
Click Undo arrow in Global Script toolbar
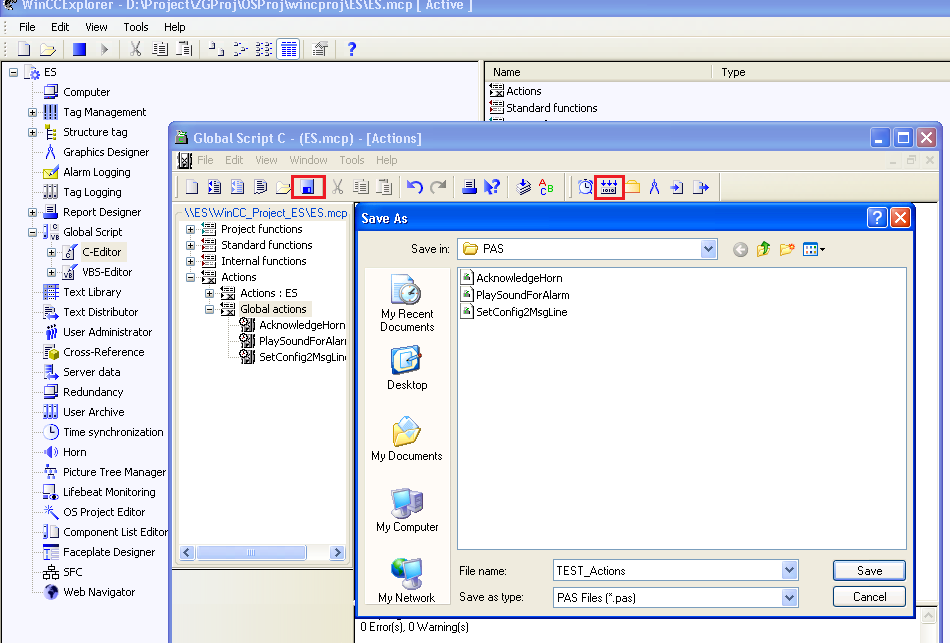click(414, 187)
